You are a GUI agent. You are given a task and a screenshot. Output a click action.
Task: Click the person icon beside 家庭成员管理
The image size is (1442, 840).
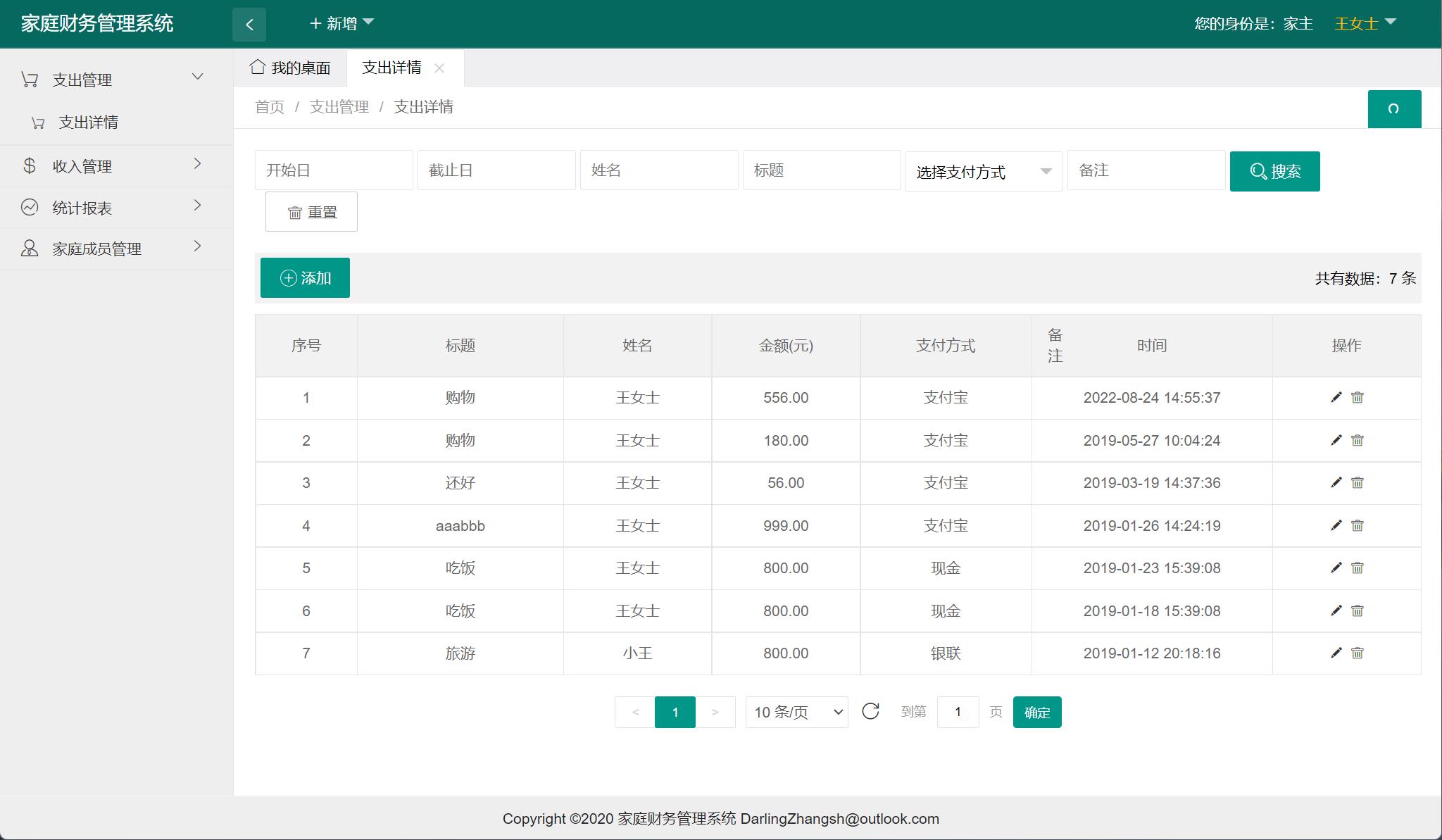pyautogui.click(x=29, y=248)
